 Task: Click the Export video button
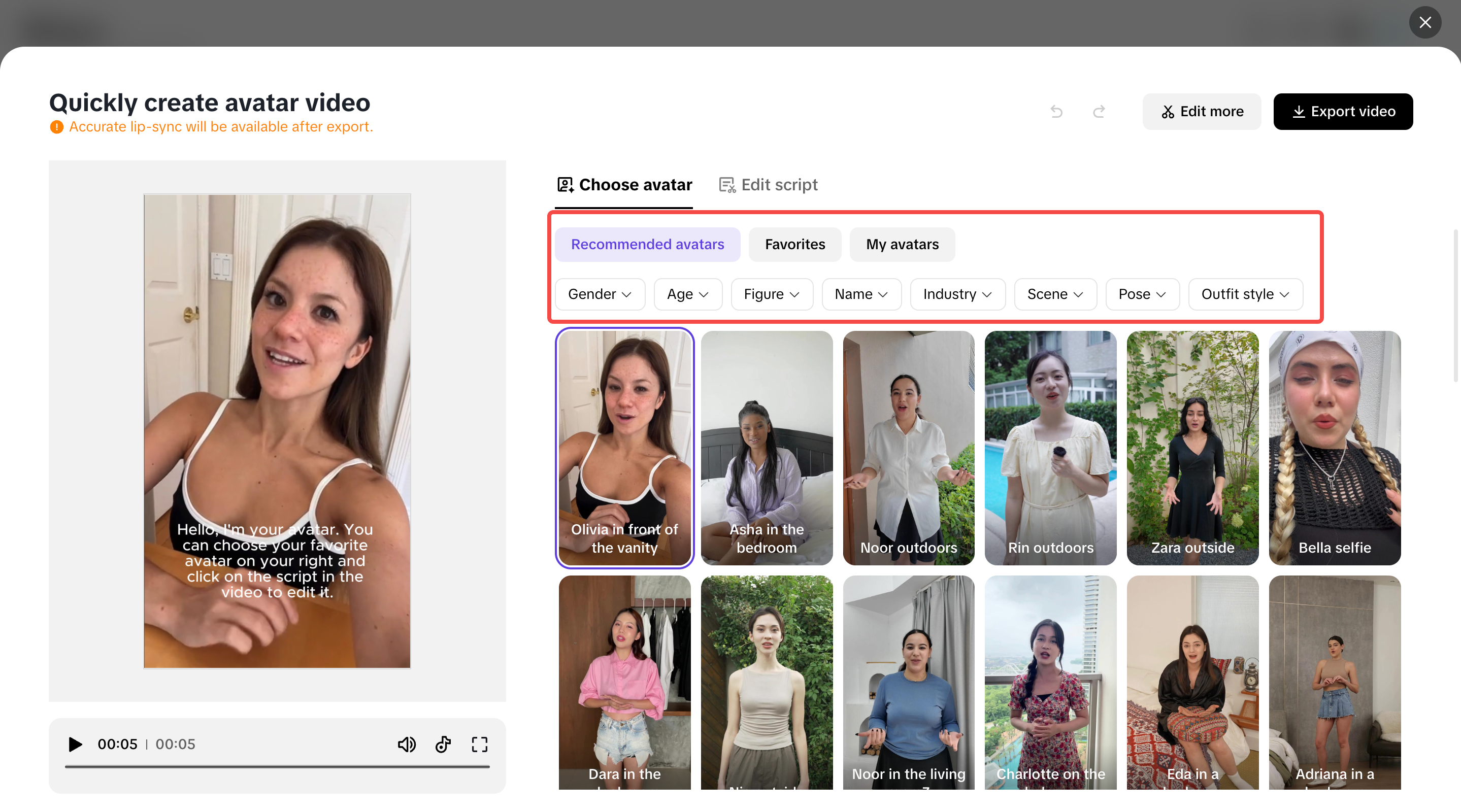(1342, 112)
